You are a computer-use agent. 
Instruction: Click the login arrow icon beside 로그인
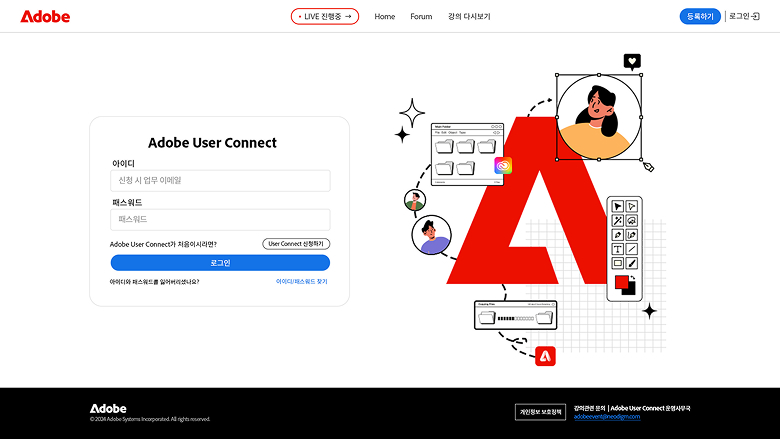tap(756, 16)
